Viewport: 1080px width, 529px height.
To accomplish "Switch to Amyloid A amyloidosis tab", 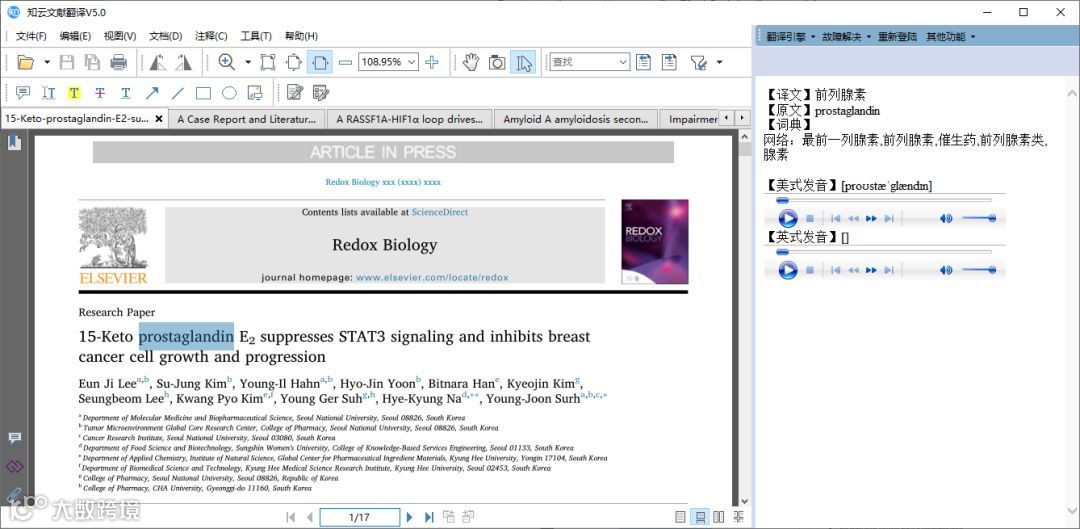I will [x=576, y=119].
